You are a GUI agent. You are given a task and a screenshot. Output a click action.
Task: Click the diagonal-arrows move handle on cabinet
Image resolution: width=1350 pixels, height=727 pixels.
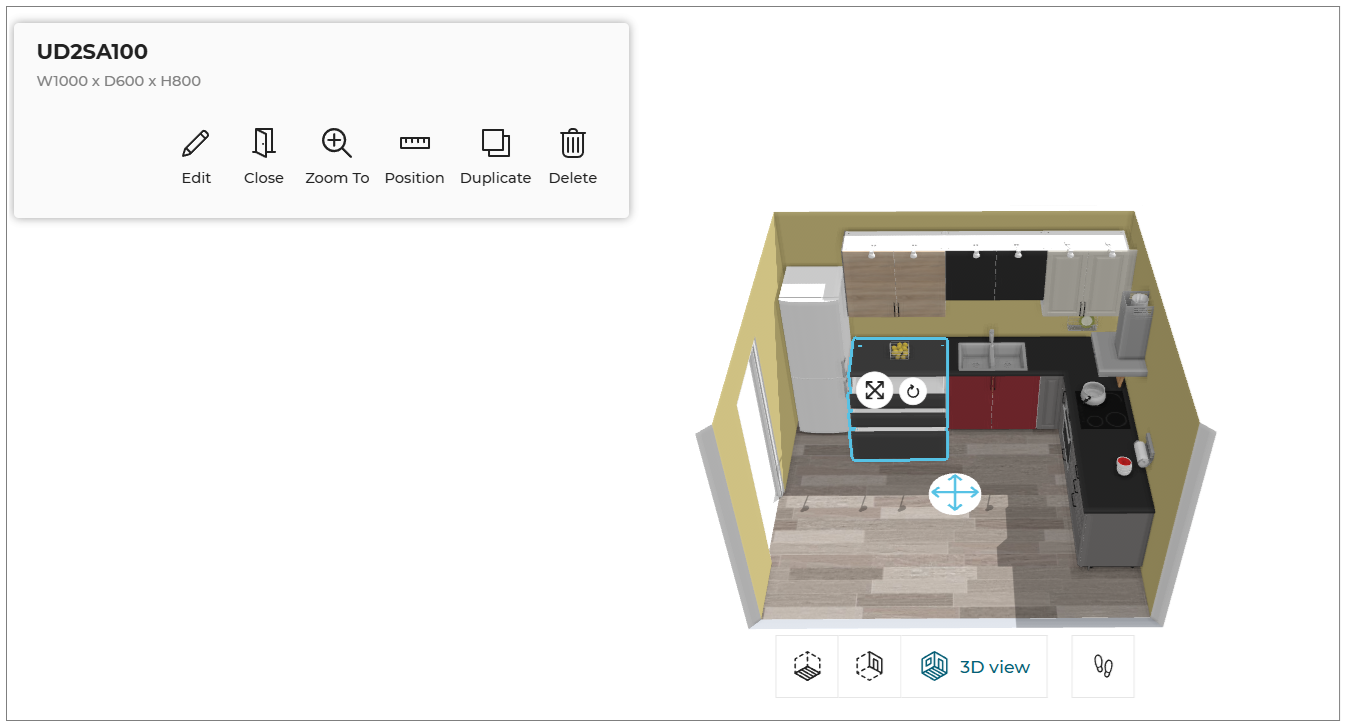pos(874,390)
